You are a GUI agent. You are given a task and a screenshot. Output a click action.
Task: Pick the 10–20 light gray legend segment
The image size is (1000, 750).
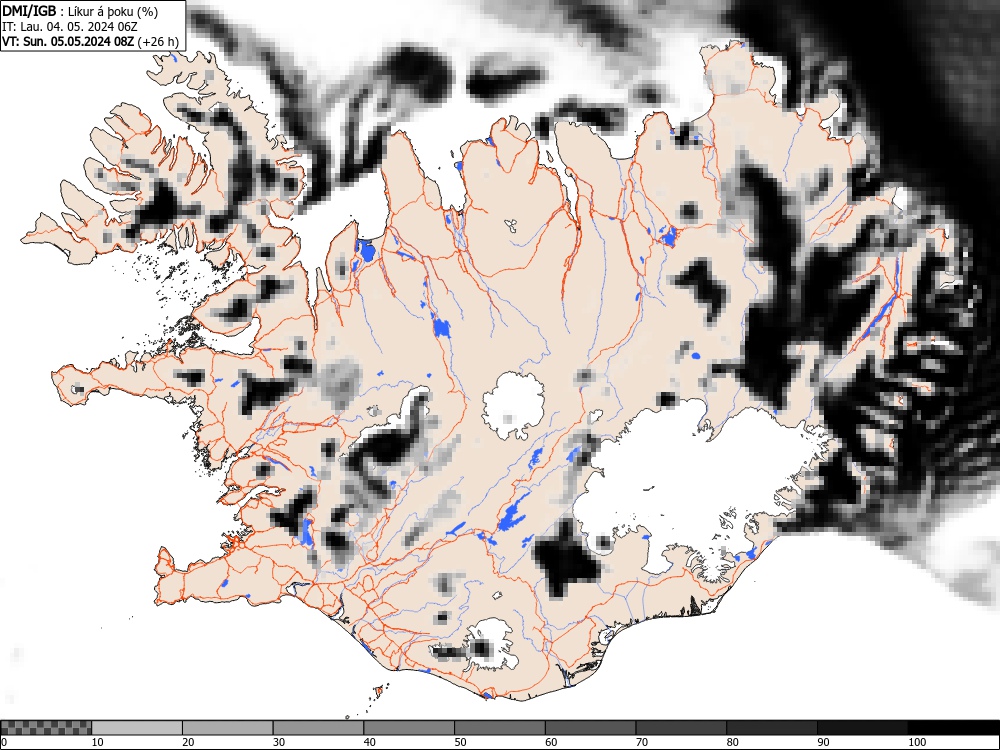(136, 728)
